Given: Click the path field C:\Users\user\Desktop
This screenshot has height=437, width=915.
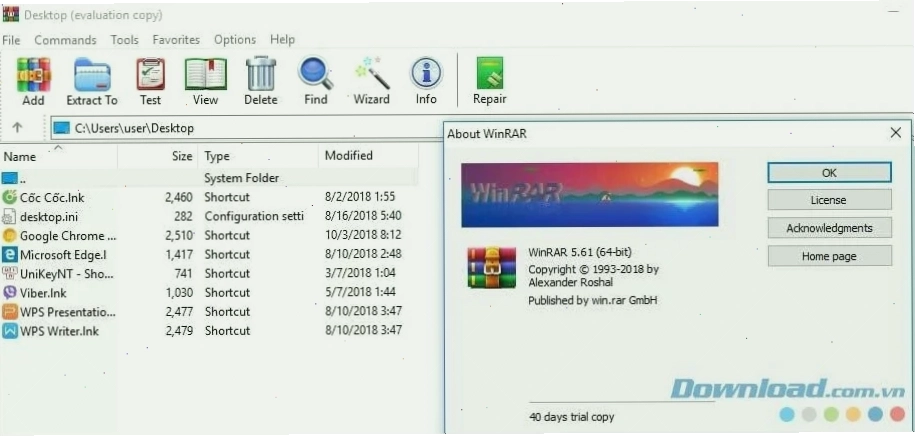Looking at the screenshot, I should (x=245, y=128).
